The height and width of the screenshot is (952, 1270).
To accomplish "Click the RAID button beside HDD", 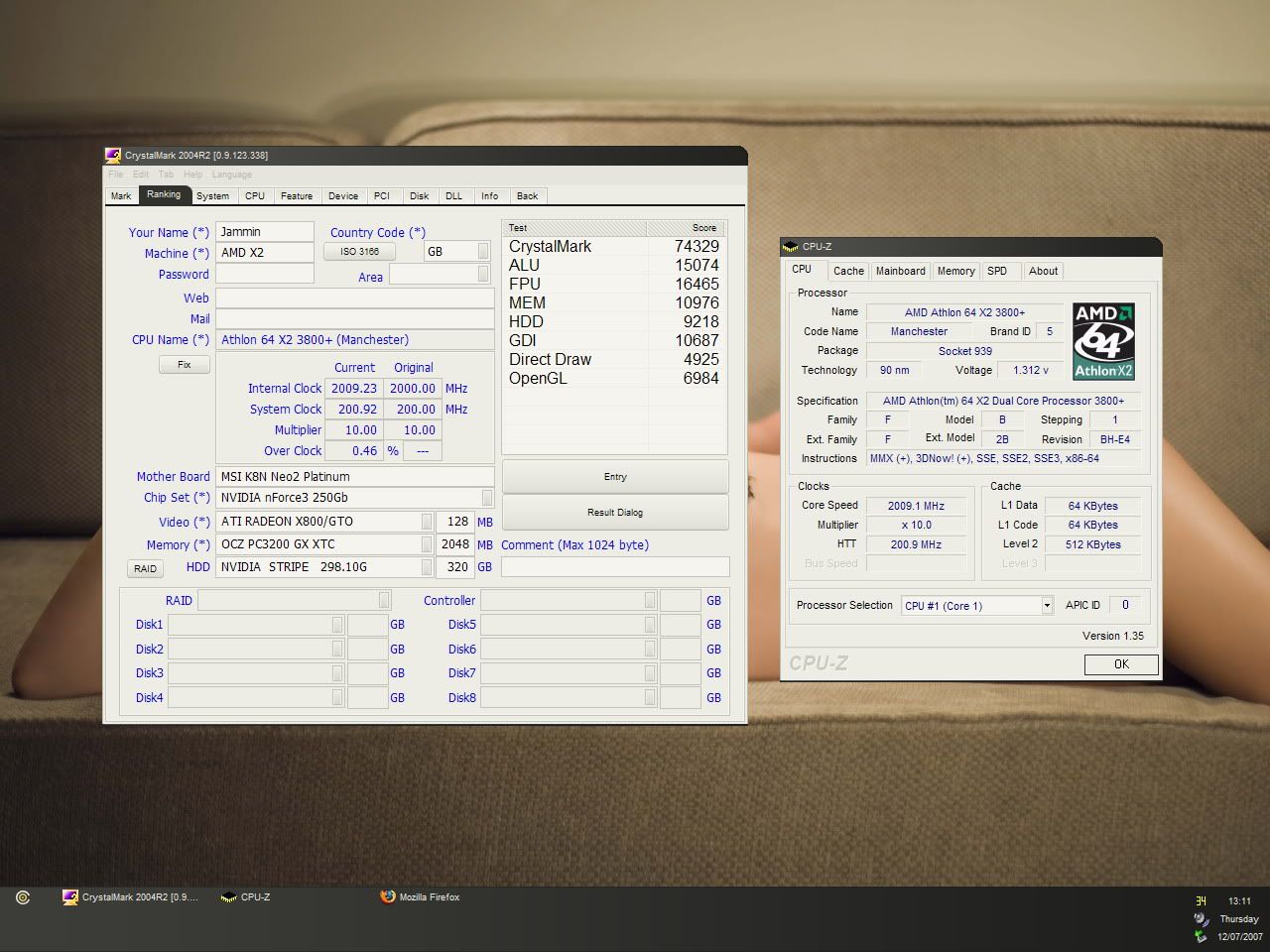I will click(x=145, y=568).
